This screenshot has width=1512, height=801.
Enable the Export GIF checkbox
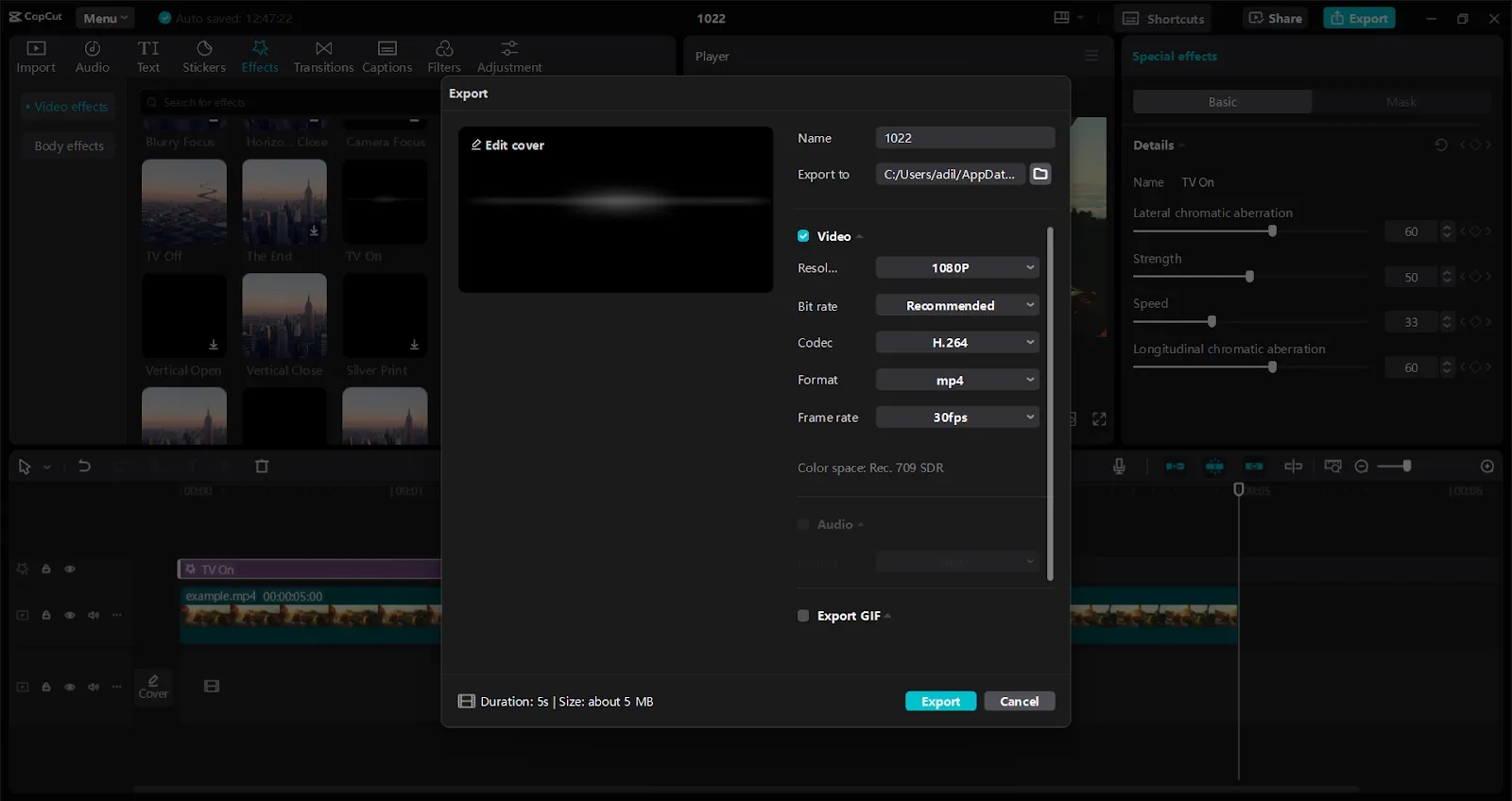803,616
